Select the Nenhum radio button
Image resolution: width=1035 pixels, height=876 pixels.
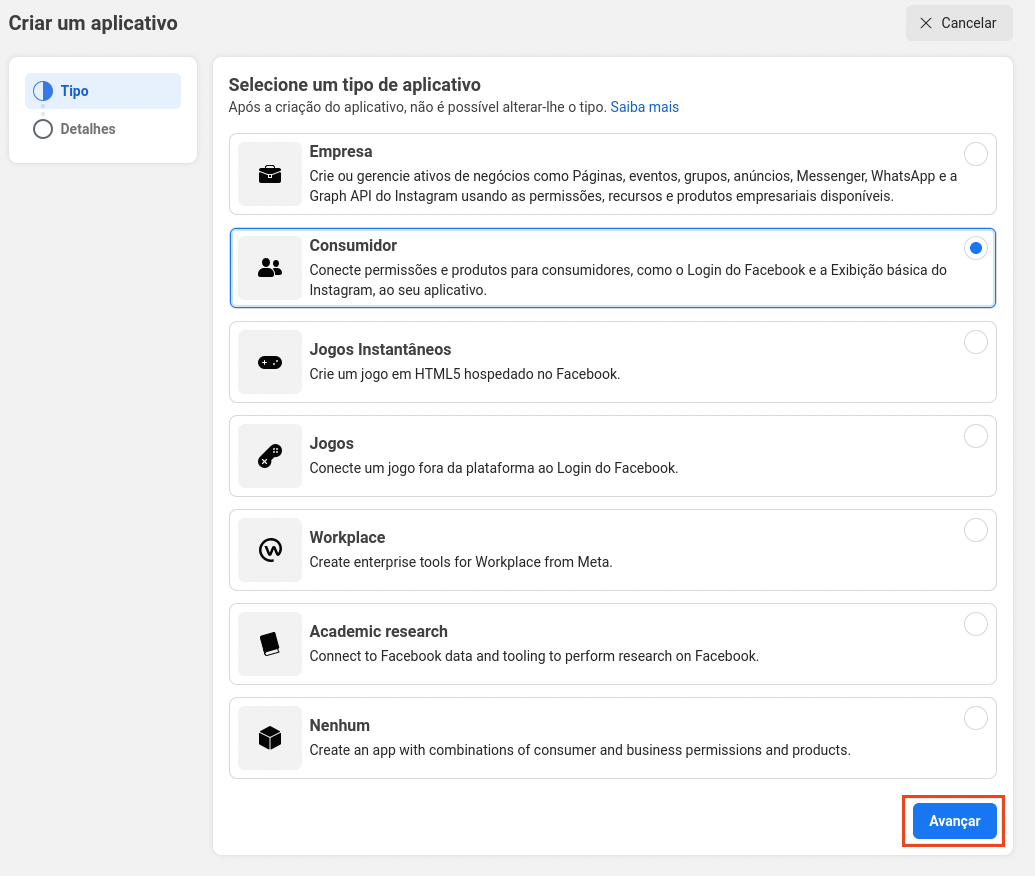click(976, 718)
